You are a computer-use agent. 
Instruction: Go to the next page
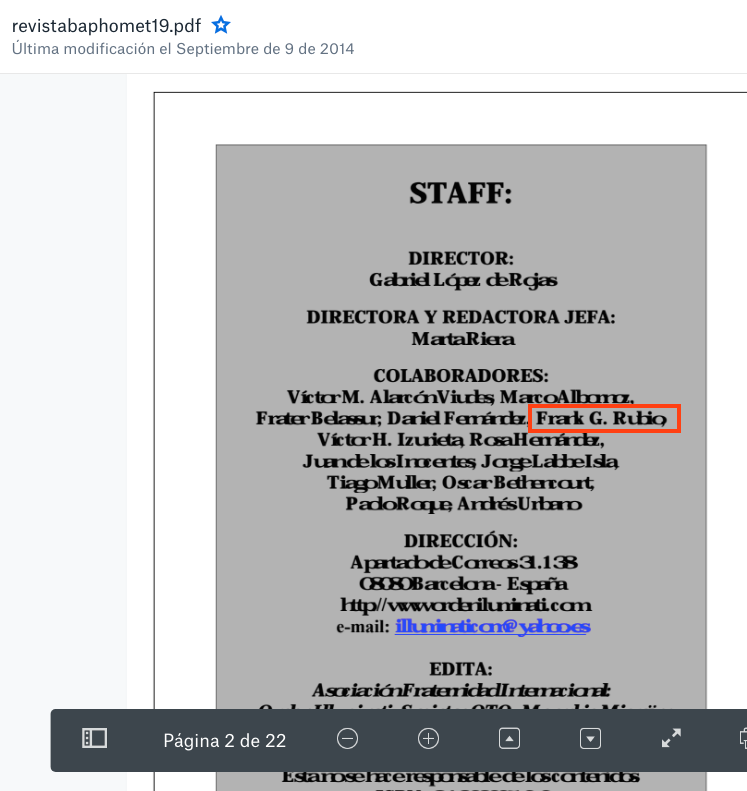[590, 739]
